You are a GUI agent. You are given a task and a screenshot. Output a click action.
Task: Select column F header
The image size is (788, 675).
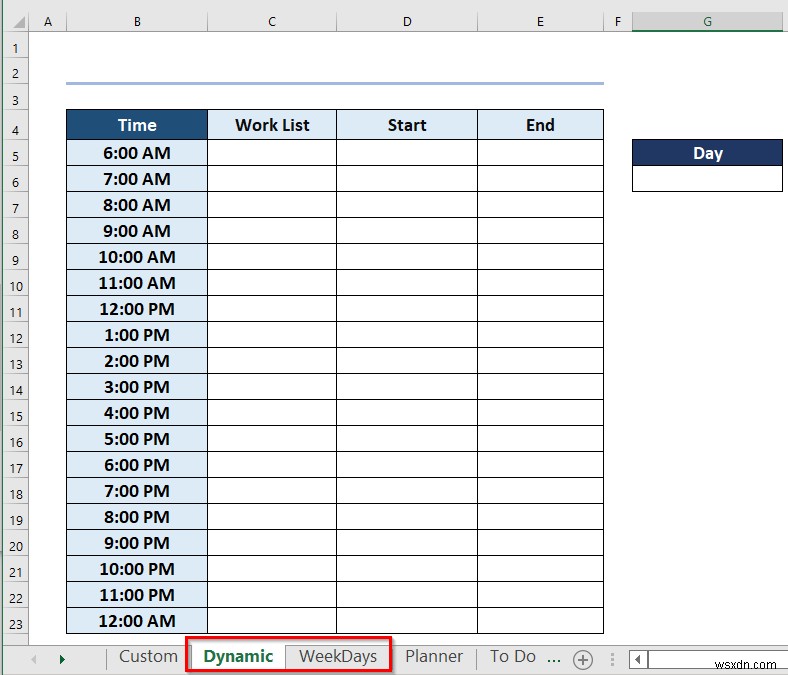[x=618, y=22]
